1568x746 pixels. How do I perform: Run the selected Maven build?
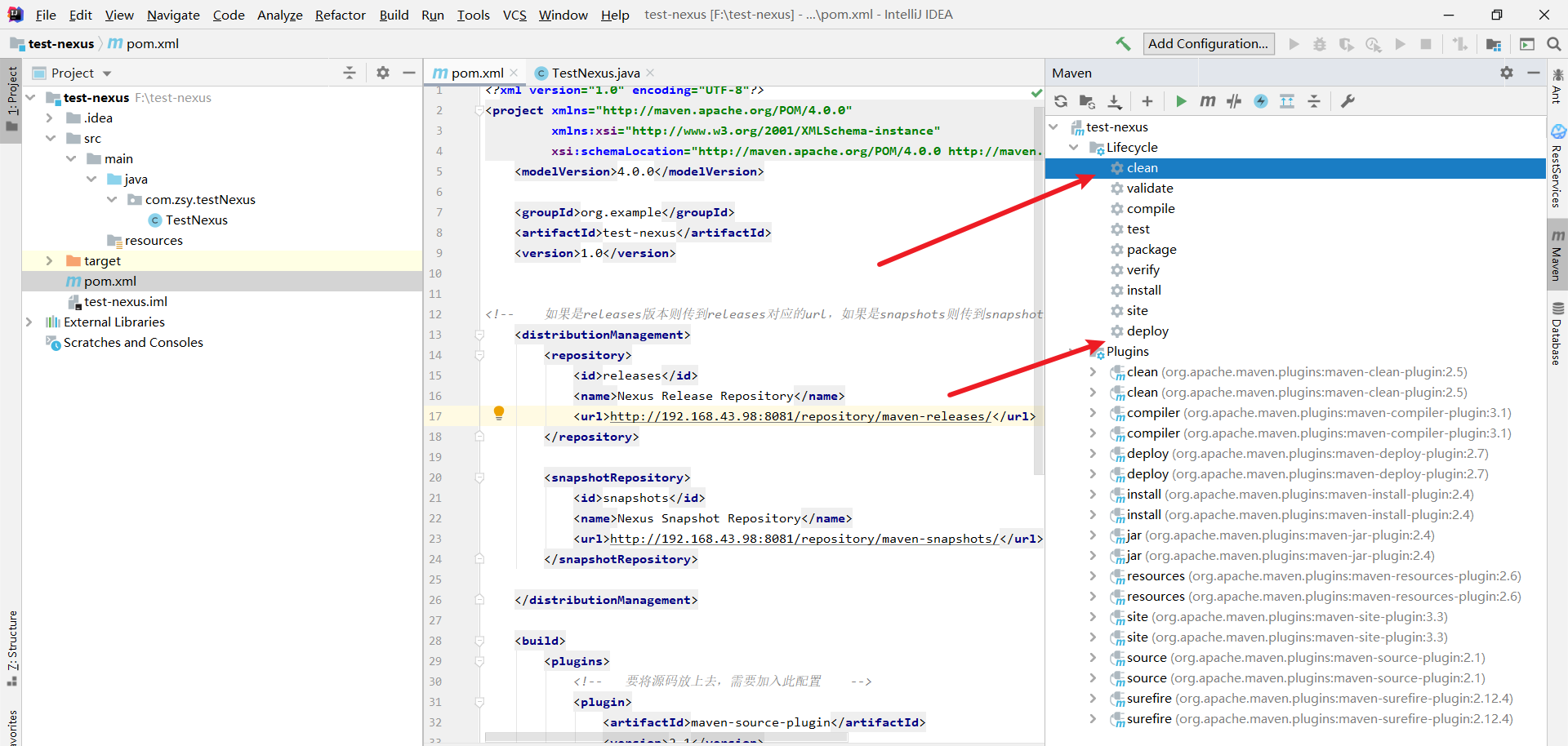tap(1181, 101)
